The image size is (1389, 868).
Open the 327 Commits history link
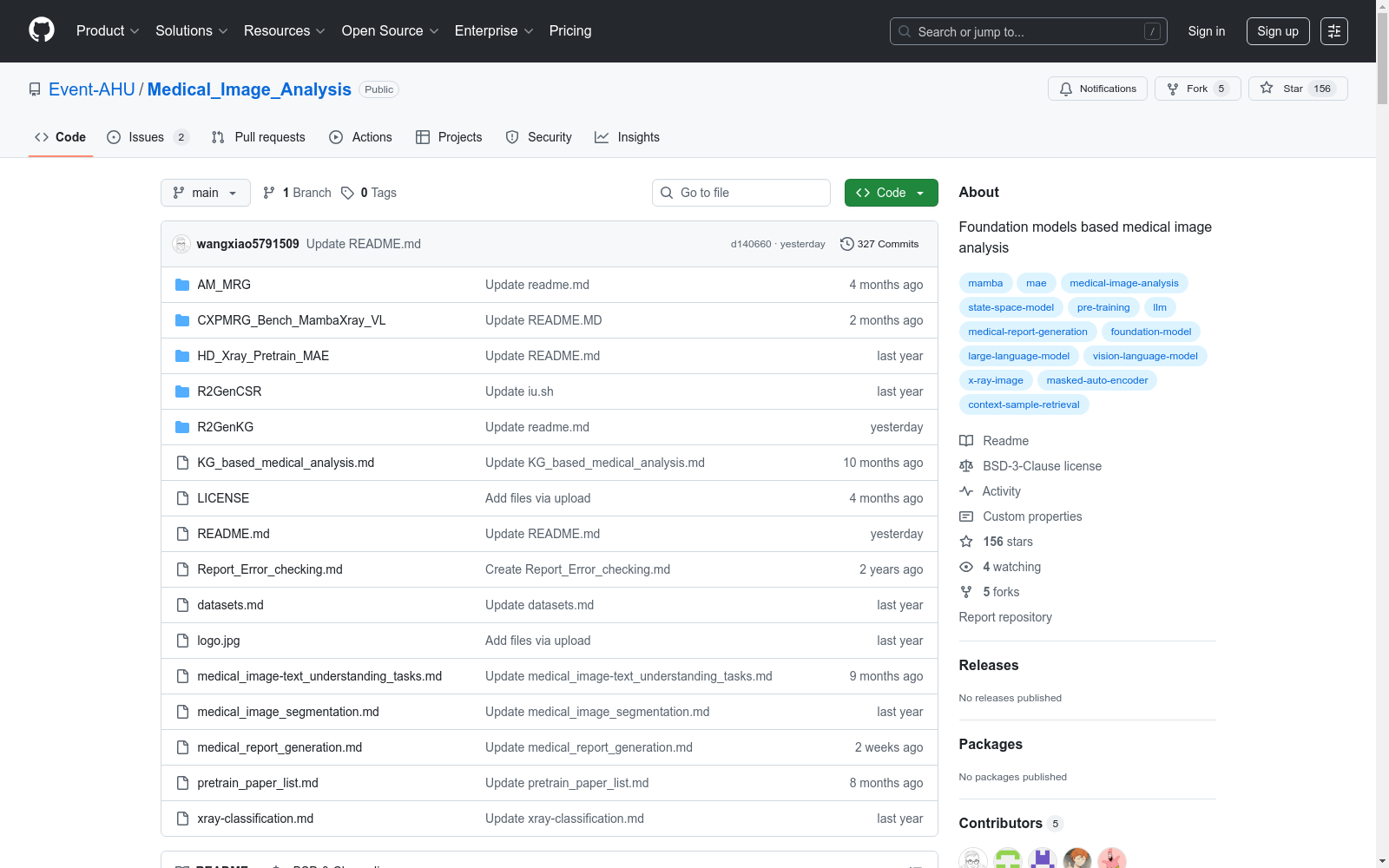(x=880, y=244)
